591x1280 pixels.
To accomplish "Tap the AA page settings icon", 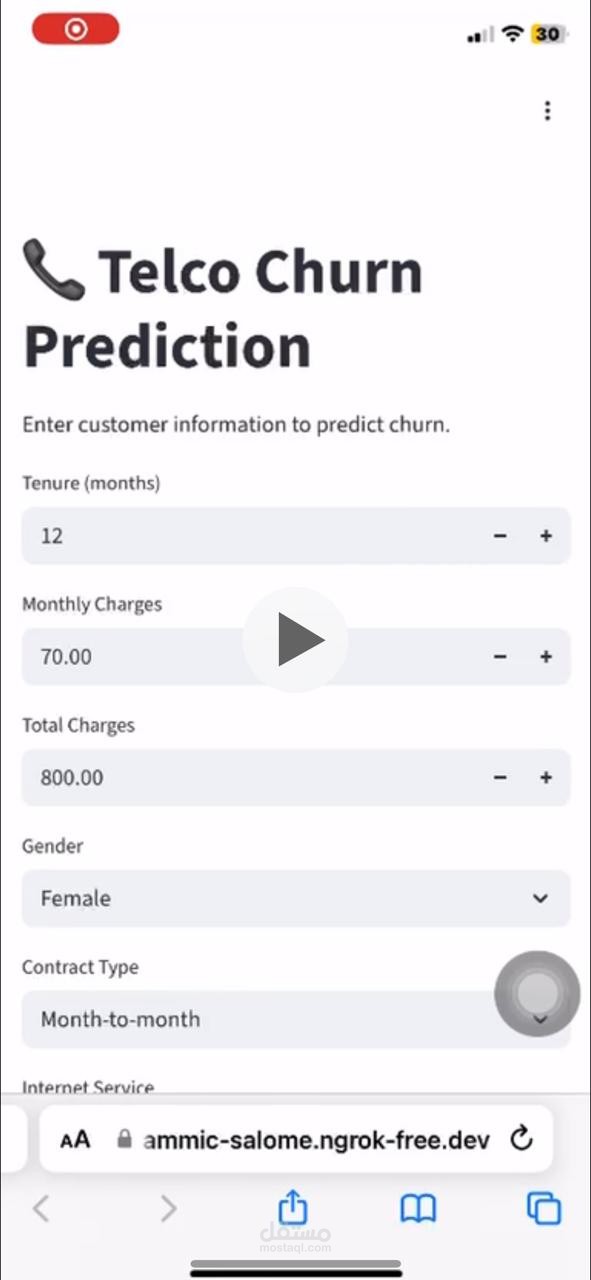I will [74, 1139].
